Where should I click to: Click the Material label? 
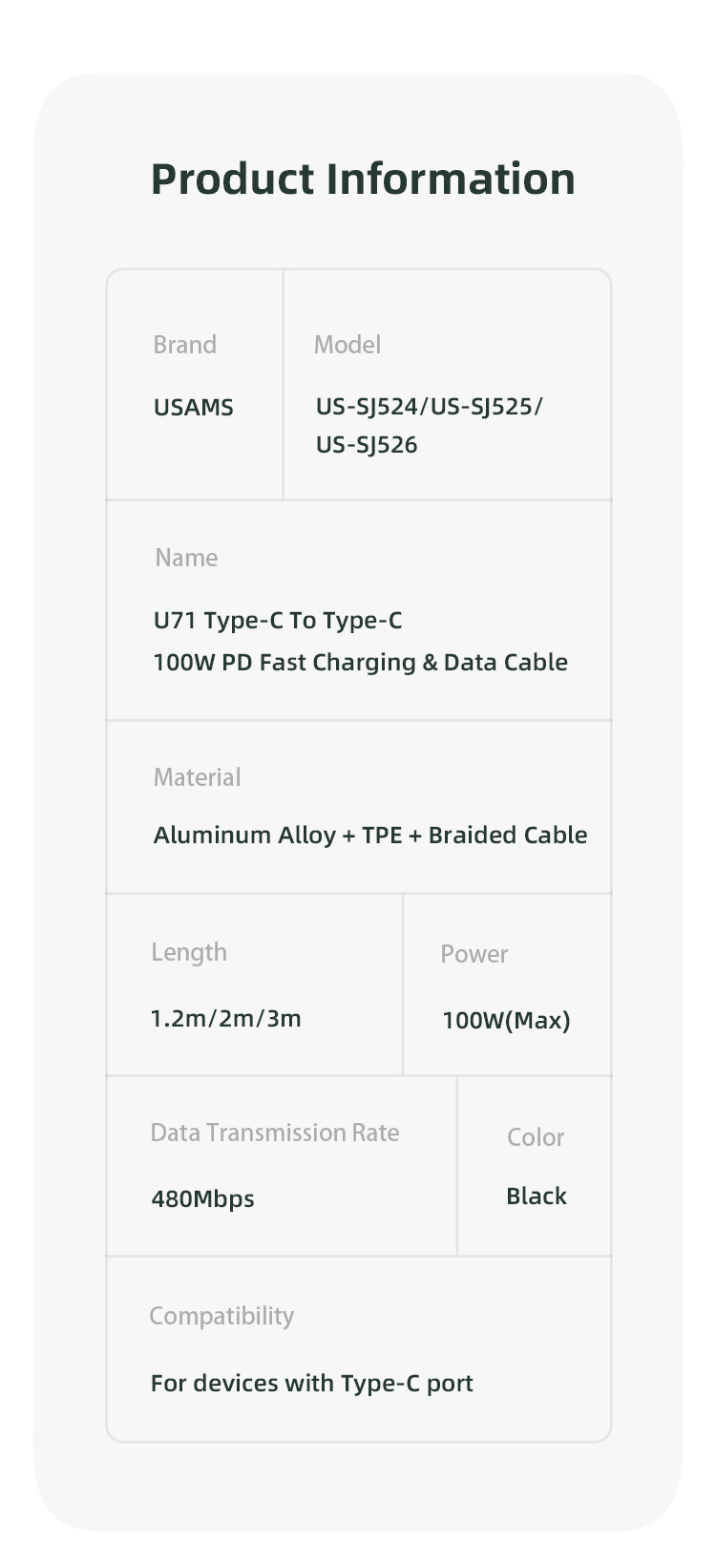197,777
